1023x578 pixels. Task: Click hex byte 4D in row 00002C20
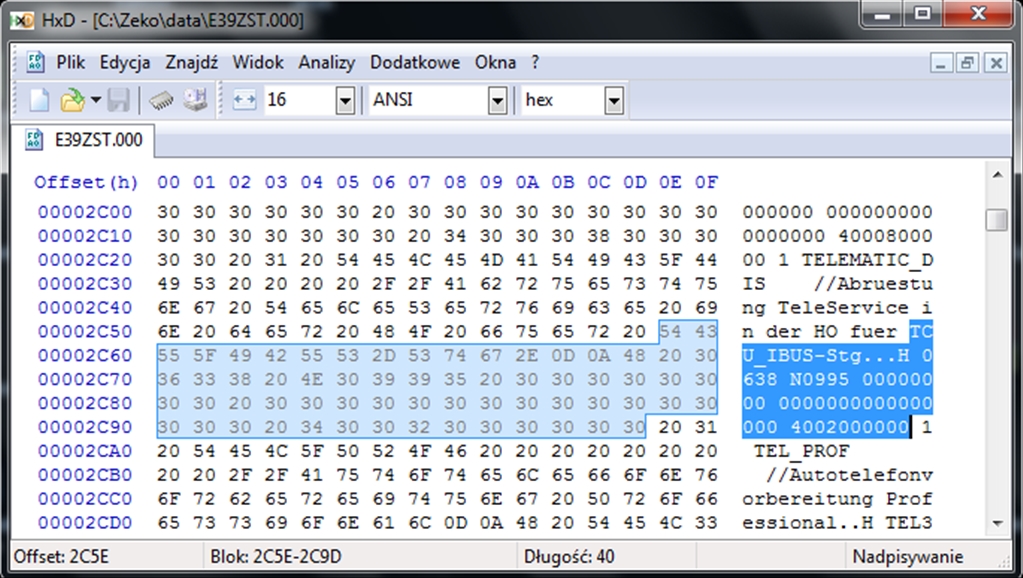click(x=491, y=260)
